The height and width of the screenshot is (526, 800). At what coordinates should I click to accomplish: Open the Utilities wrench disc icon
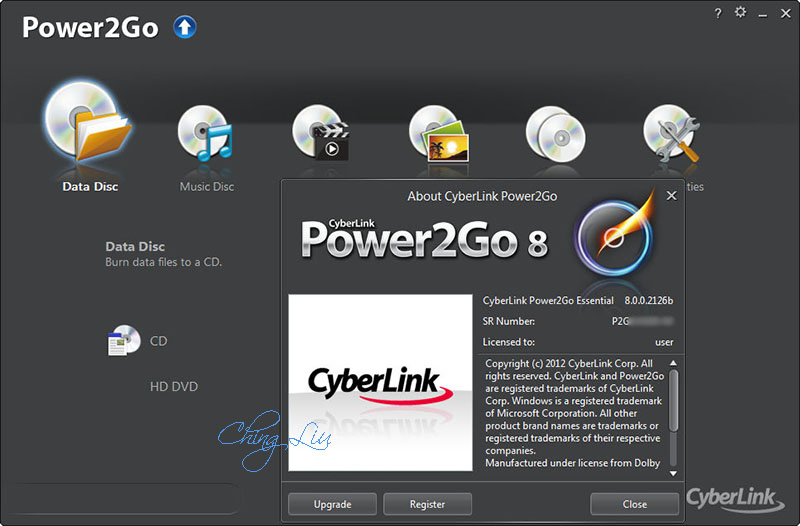671,134
